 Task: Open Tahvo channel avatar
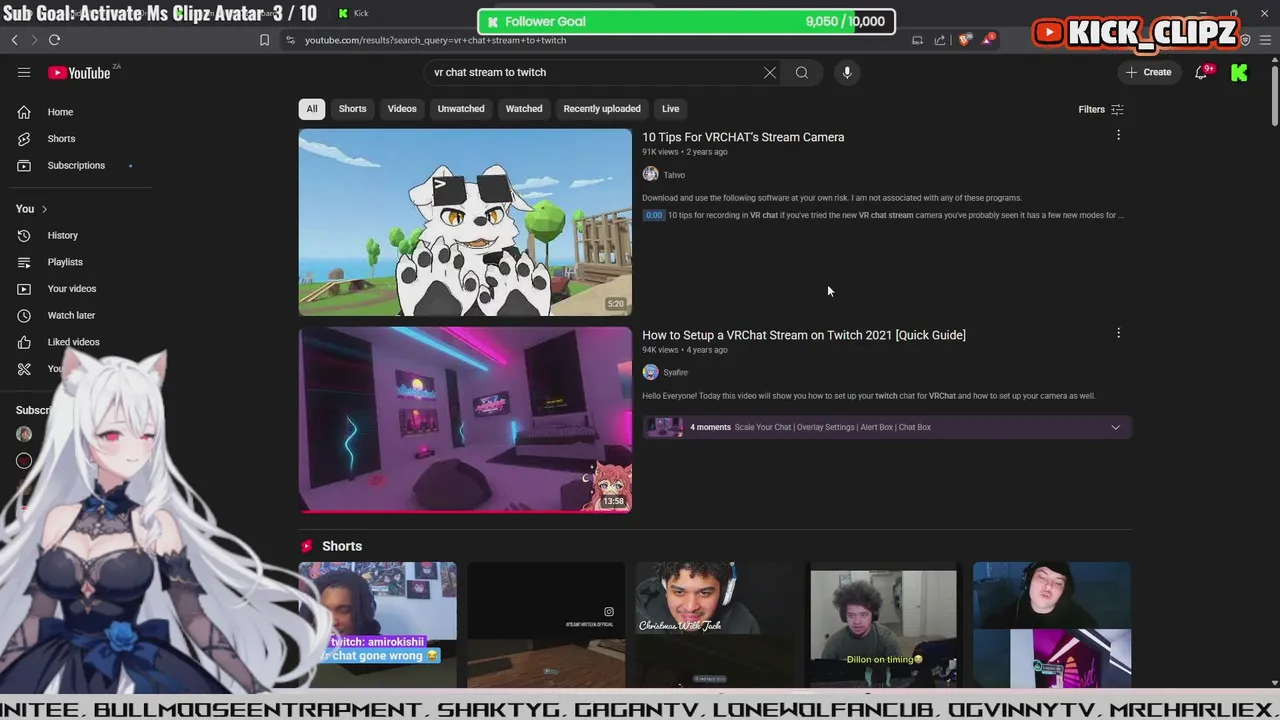click(x=650, y=174)
